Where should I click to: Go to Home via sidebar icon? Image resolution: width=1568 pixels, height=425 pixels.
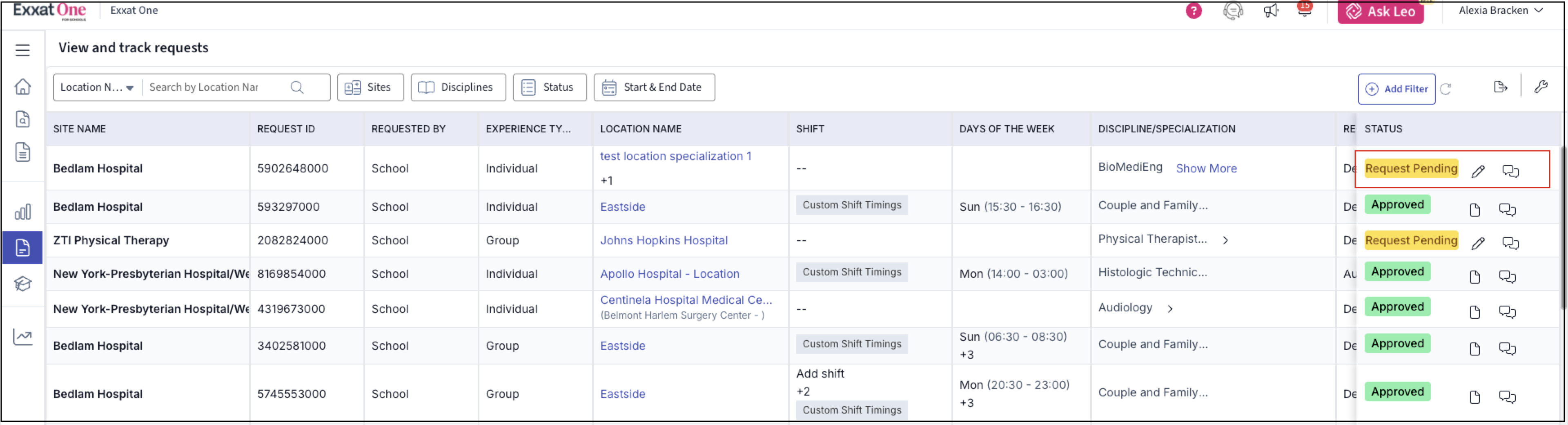(22, 87)
